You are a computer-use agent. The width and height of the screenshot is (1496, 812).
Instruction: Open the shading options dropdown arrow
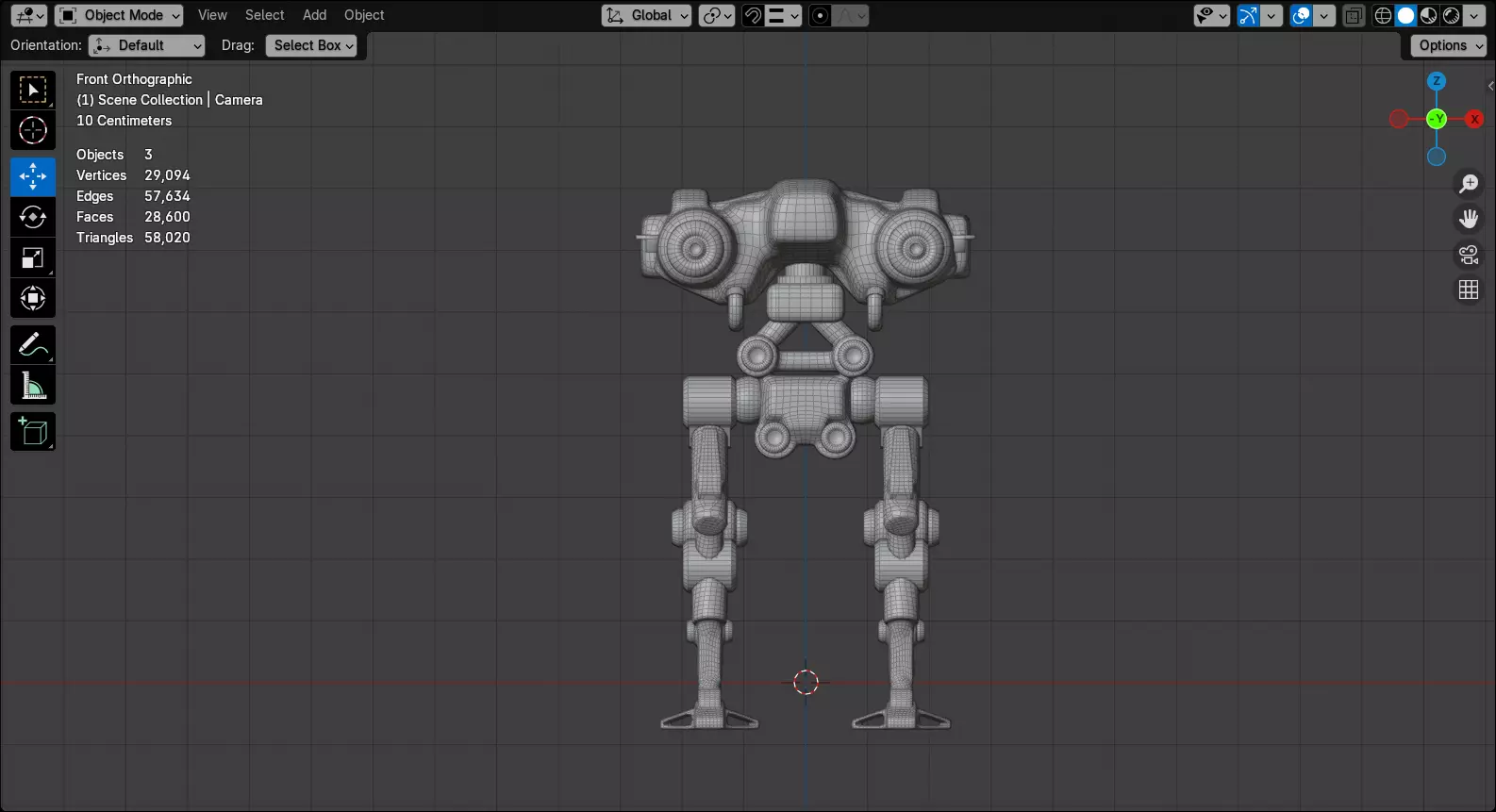[x=1474, y=15]
